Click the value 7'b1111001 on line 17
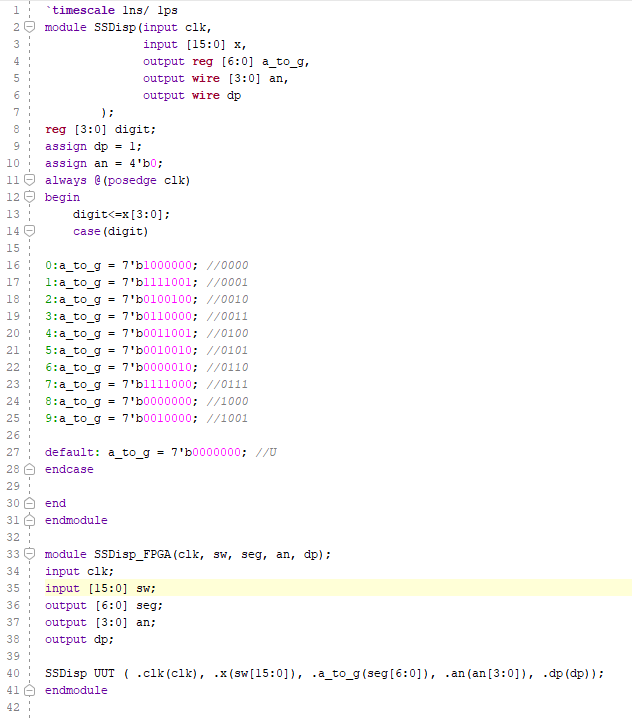 [x=157, y=282]
